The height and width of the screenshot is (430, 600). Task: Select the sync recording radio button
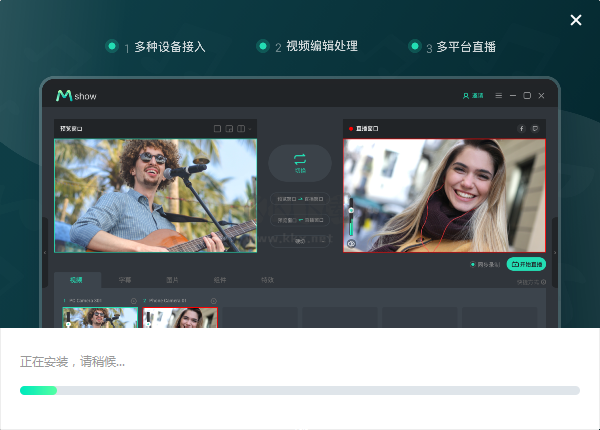pos(473,264)
